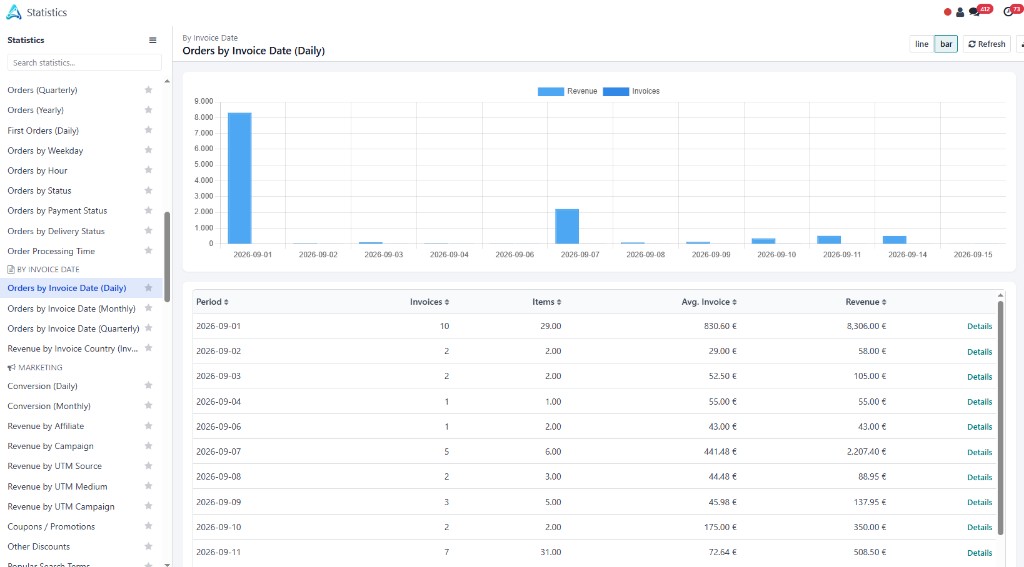The height and width of the screenshot is (567, 1024).
Task: Switch chart to line view
Action: point(921,44)
